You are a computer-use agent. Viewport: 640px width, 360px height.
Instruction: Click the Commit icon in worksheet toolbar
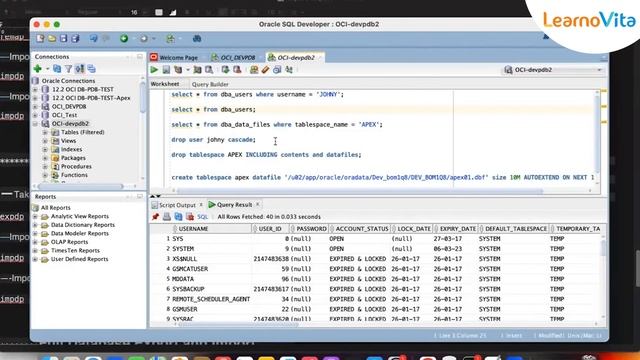pyautogui.click(x=225, y=70)
